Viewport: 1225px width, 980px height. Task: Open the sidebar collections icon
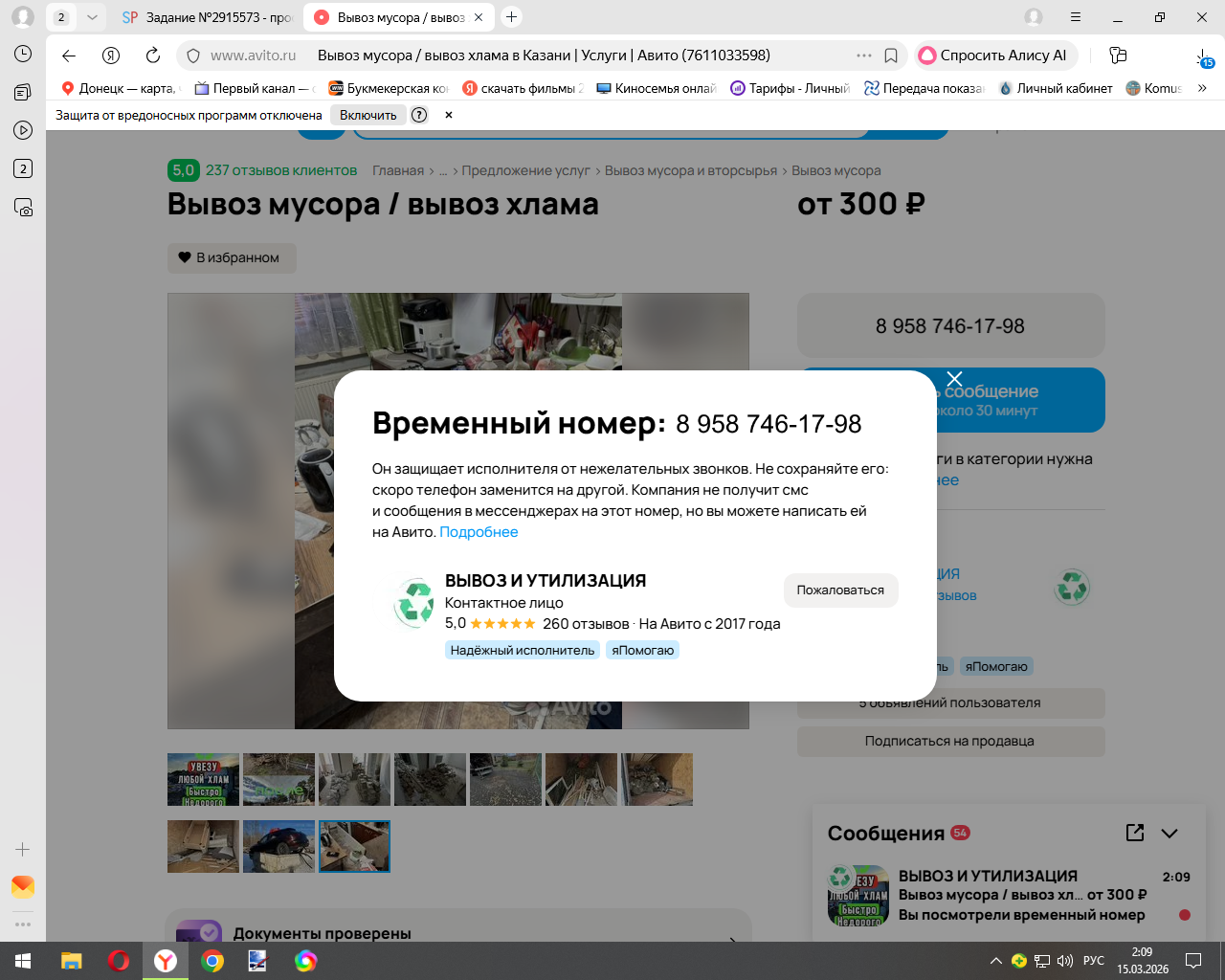pos(23,92)
